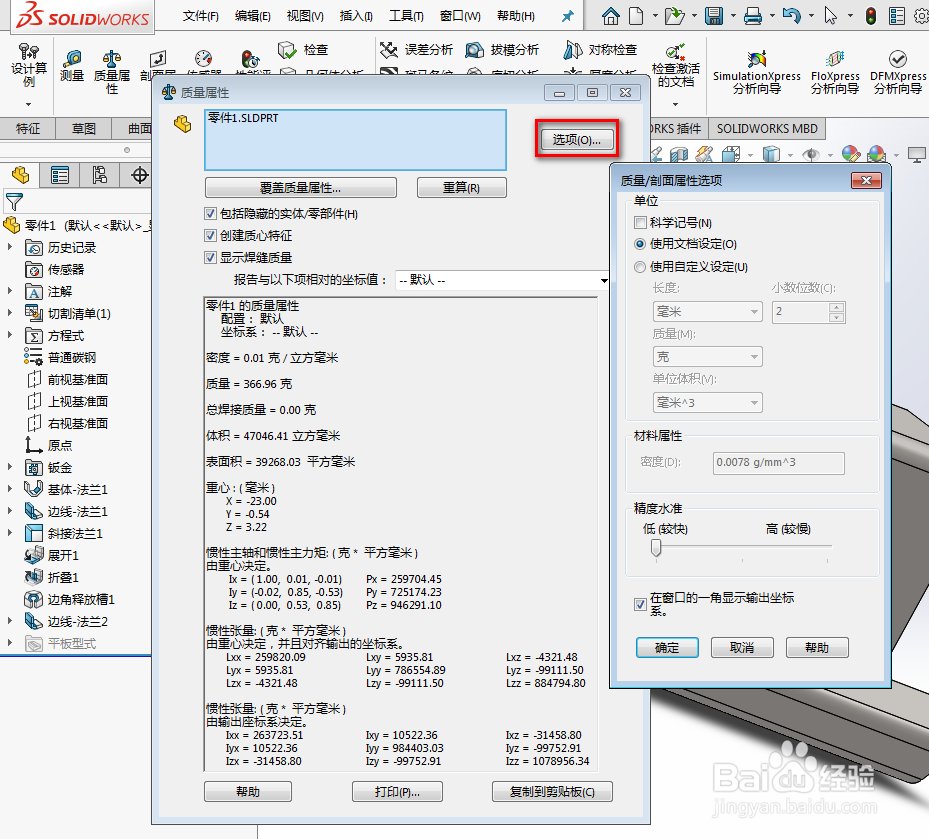Pin the menu bar

coord(568,16)
